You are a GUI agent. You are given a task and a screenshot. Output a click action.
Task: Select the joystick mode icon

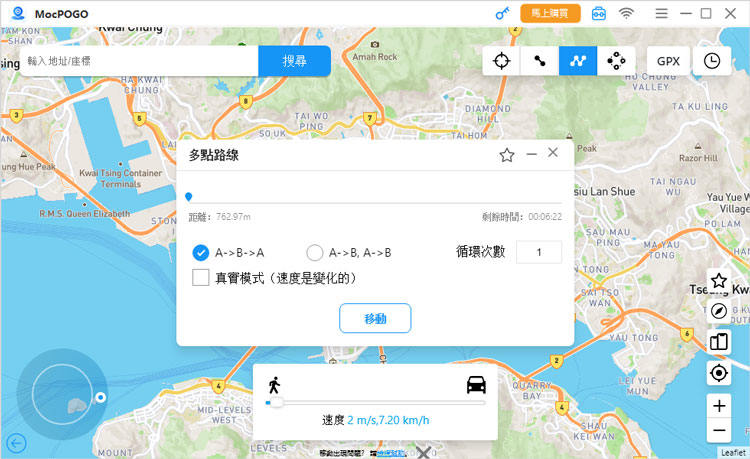click(616, 61)
